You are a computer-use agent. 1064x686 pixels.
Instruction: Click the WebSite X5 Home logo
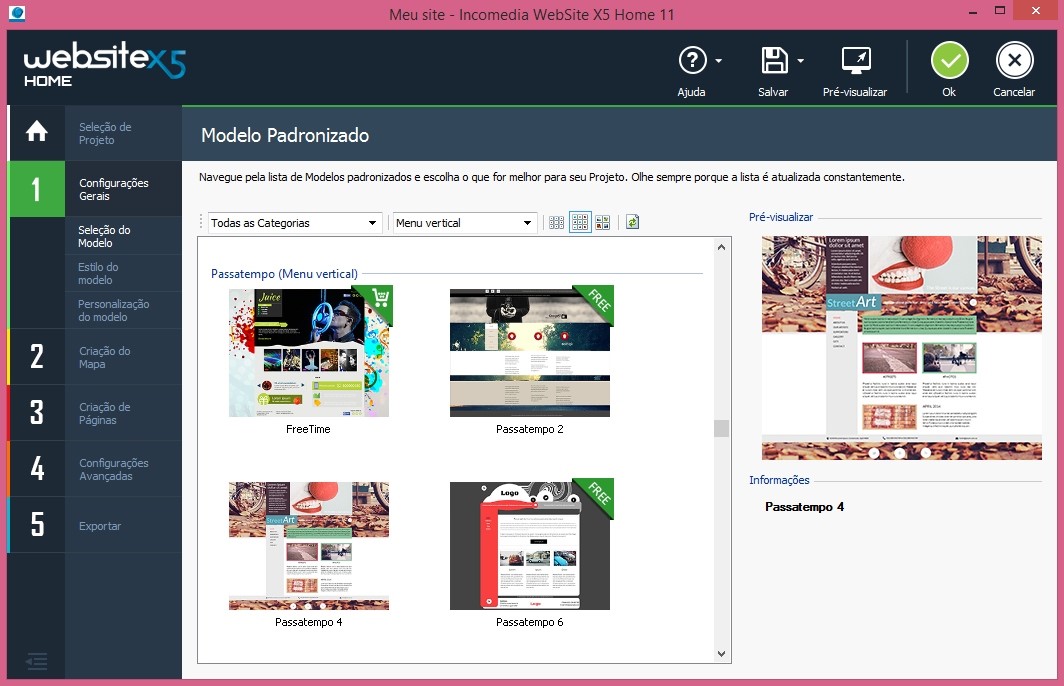pos(105,66)
